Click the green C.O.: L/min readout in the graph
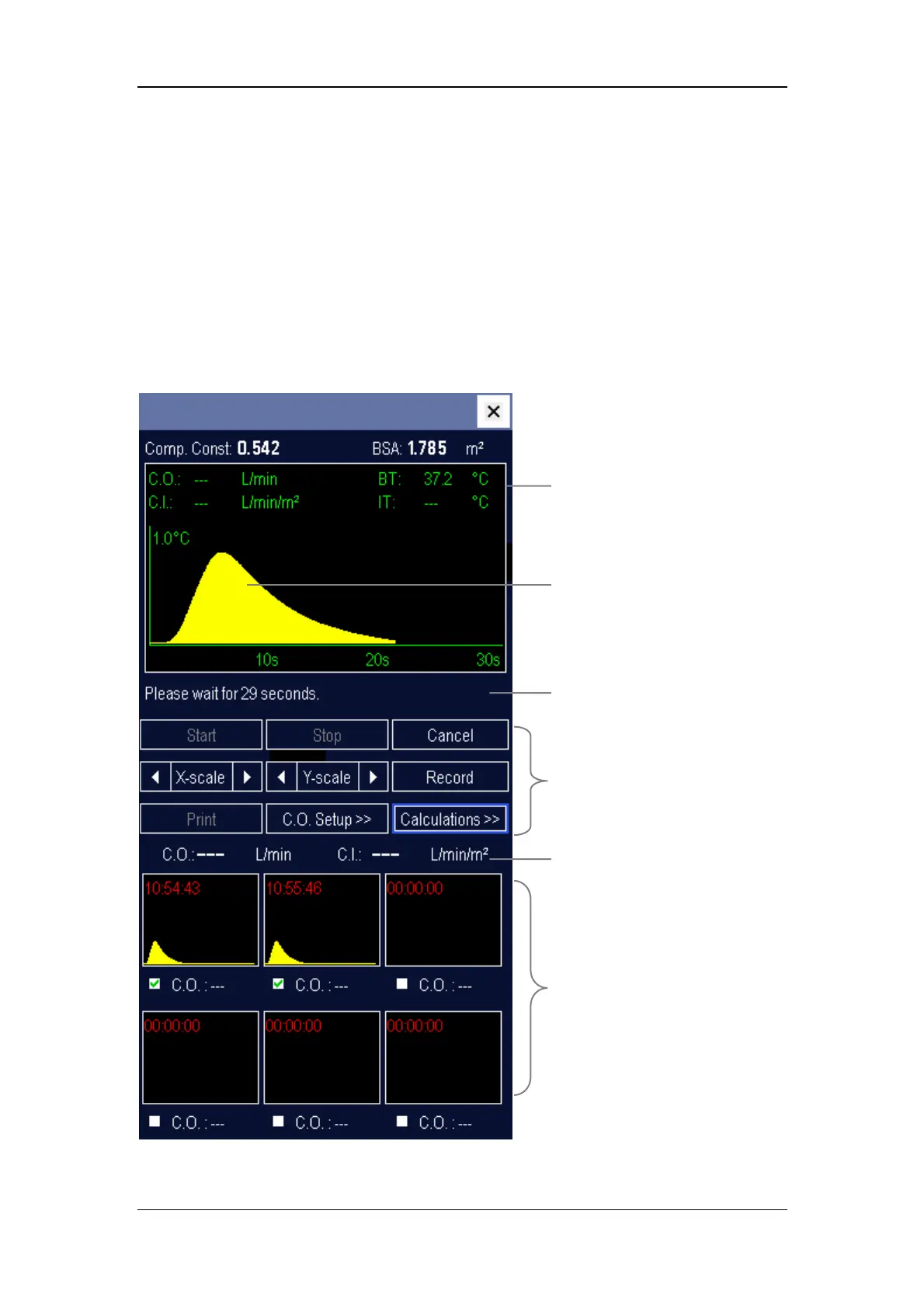The image size is (924, 1308). (213, 479)
